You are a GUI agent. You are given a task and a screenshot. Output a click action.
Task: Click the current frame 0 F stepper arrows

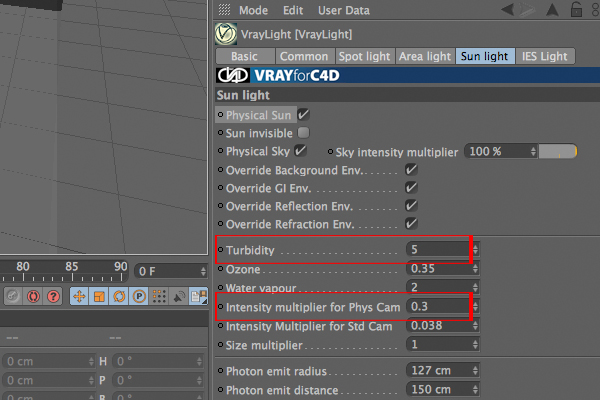203,271
